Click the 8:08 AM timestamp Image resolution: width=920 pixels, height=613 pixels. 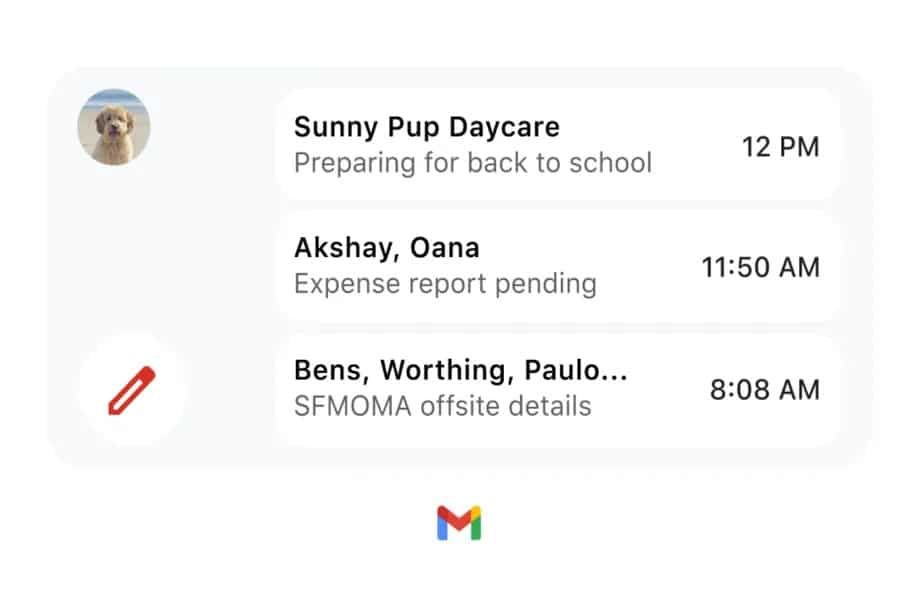click(x=765, y=388)
